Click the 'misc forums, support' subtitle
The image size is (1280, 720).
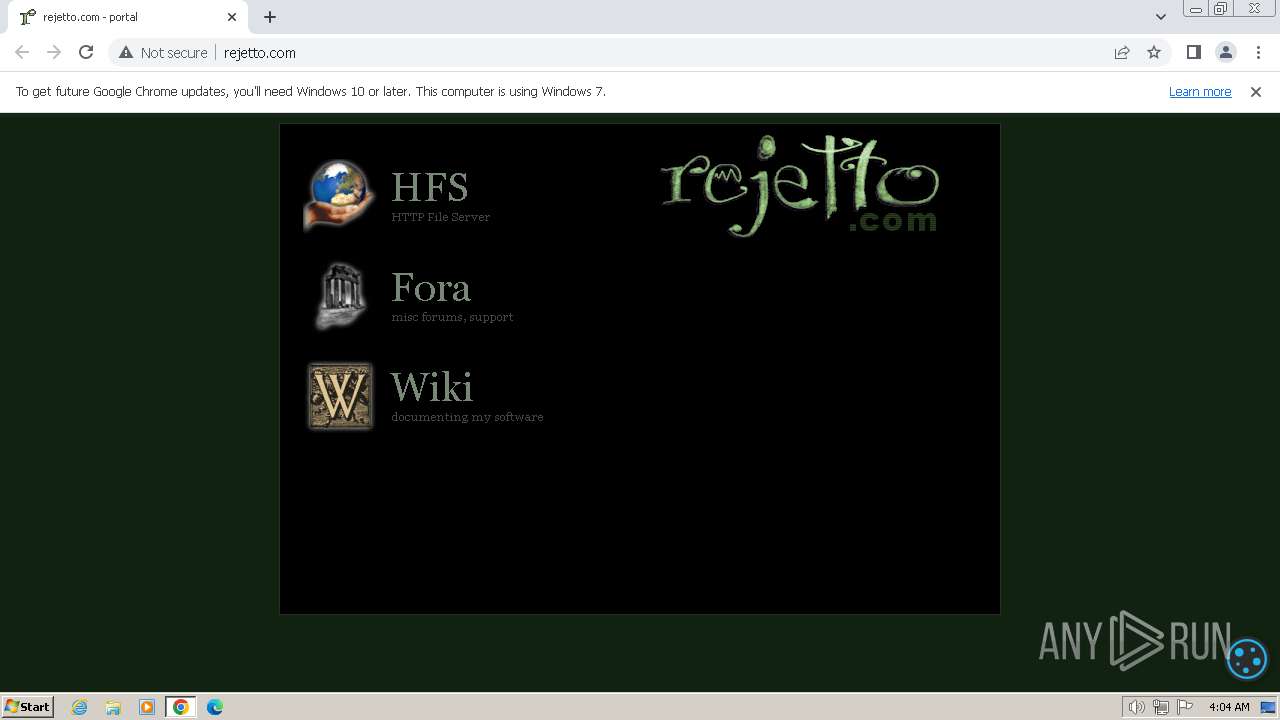tap(452, 317)
